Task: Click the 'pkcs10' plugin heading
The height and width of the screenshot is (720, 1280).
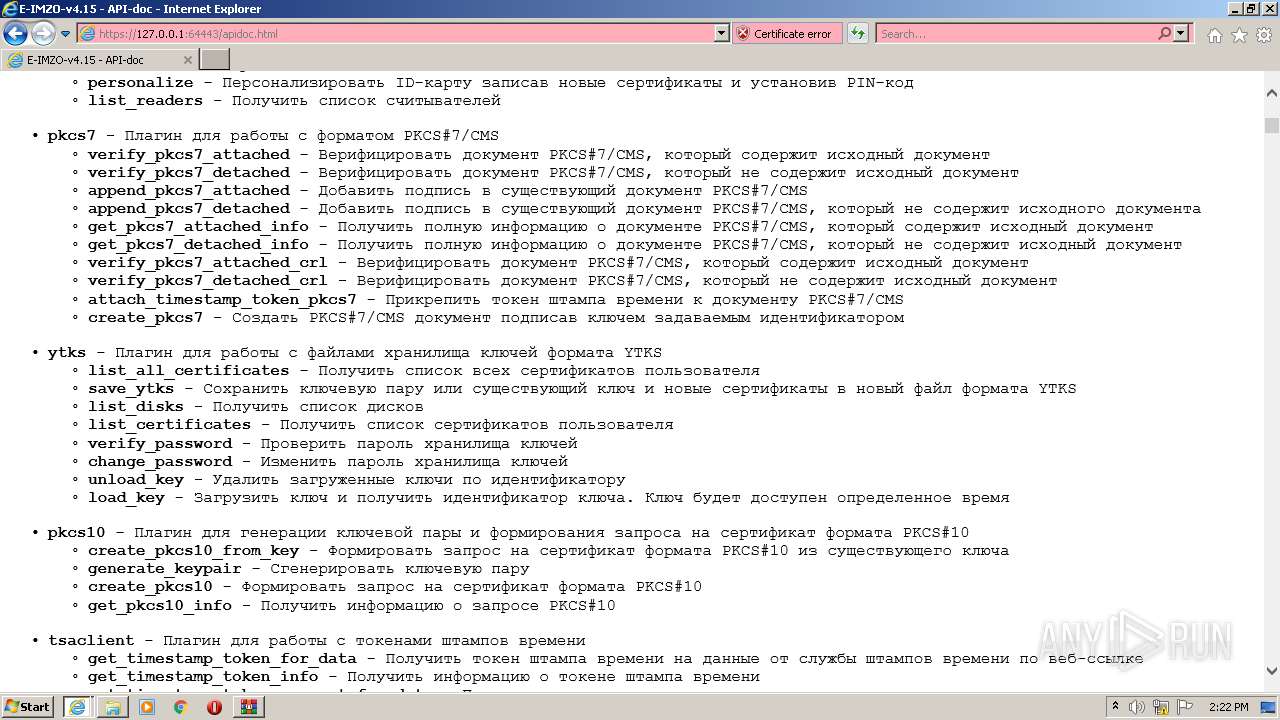Action: [76, 532]
